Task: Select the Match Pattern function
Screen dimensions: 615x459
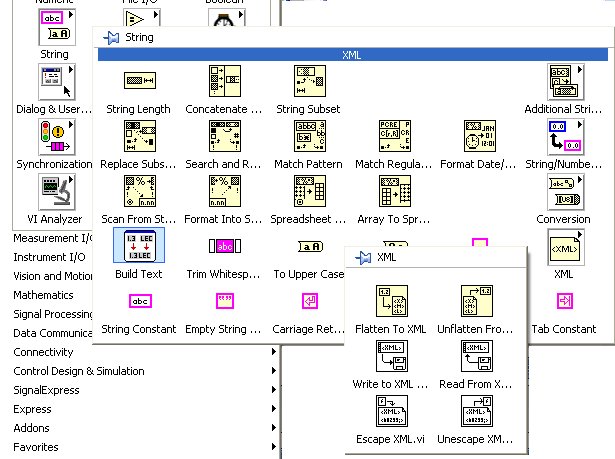Action: coord(310,136)
